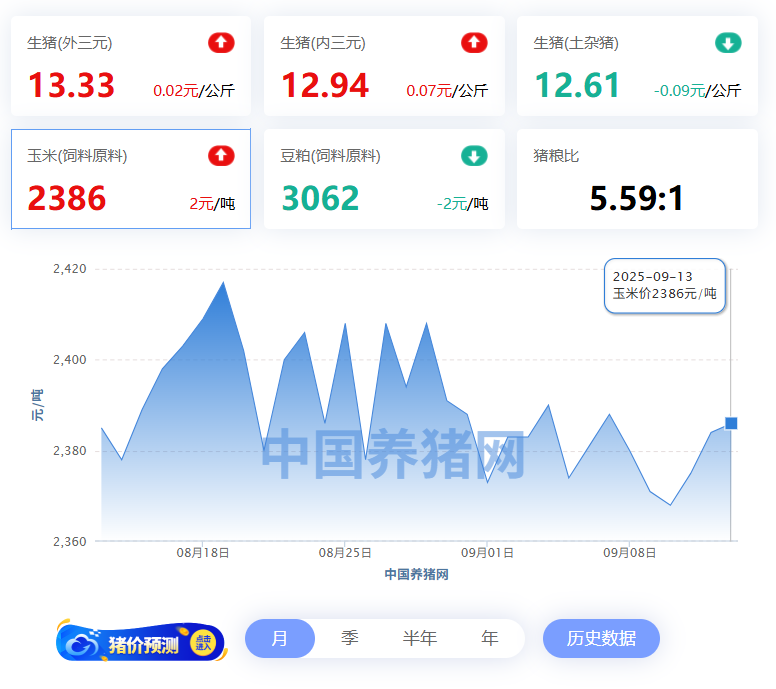776x689 pixels.
Task: Open the 猪价预测 banner
Action: 142,641
